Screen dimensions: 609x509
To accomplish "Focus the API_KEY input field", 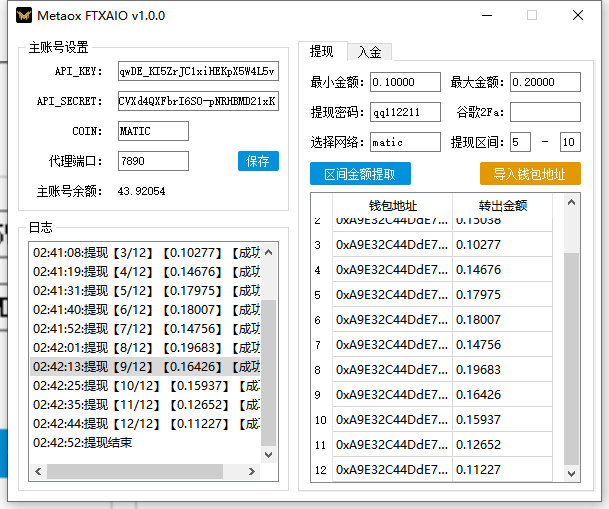I will tap(198, 72).
